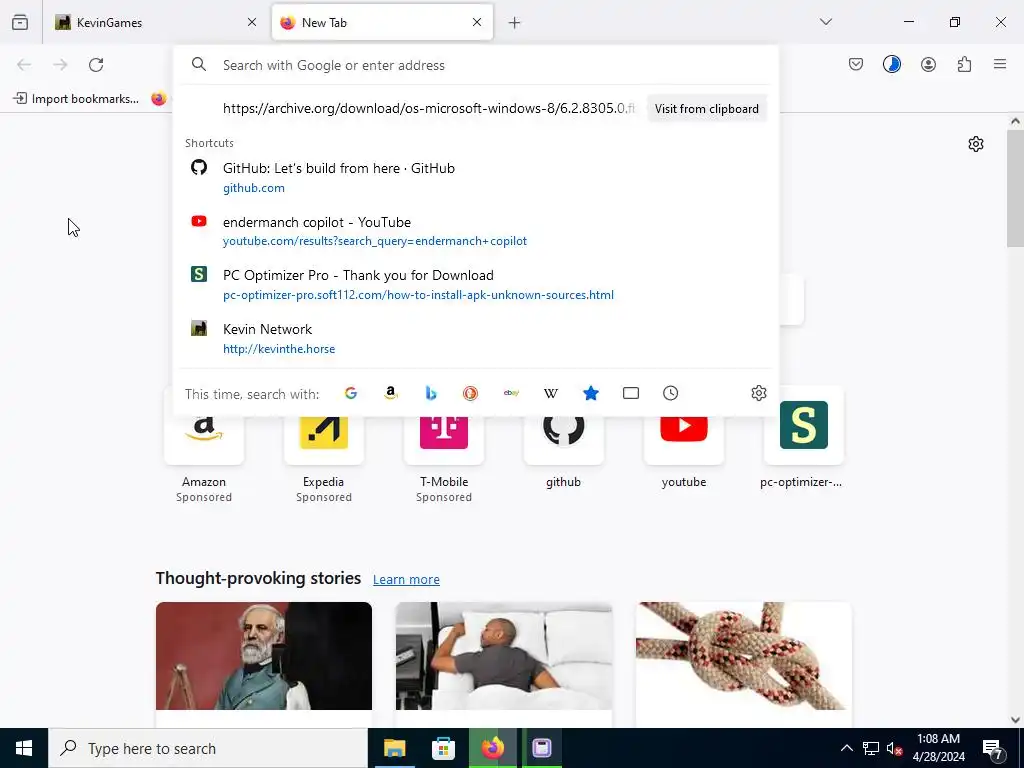The width and height of the screenshot is (1024, 768).
Task: Open notification center with 7 notifications
Action: (x=993, y=748)
